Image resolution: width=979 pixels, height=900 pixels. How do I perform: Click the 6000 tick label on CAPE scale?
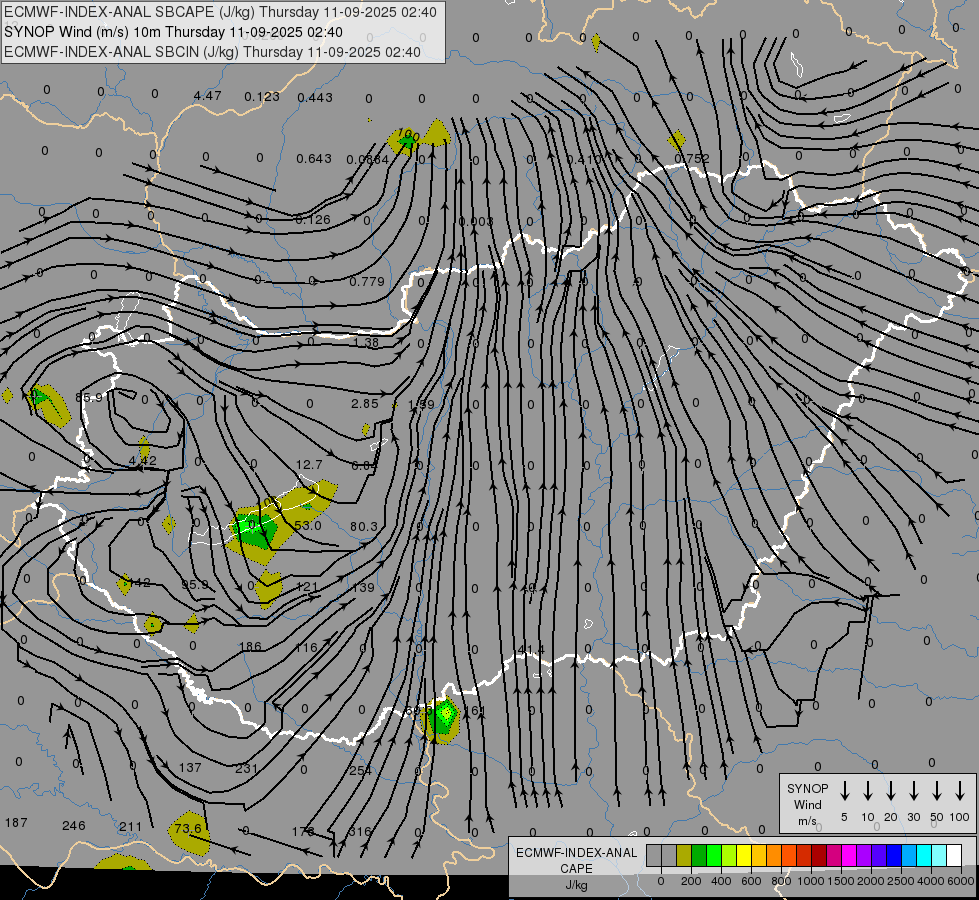(x=960, y=881)
